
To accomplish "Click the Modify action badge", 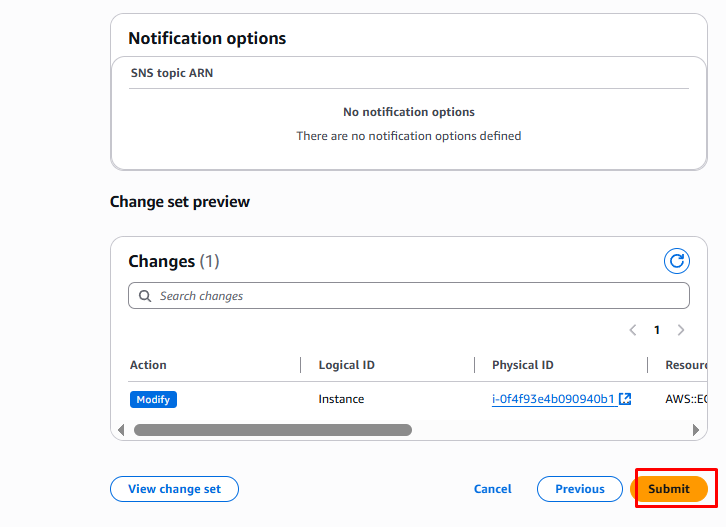I will coord(153,399).
